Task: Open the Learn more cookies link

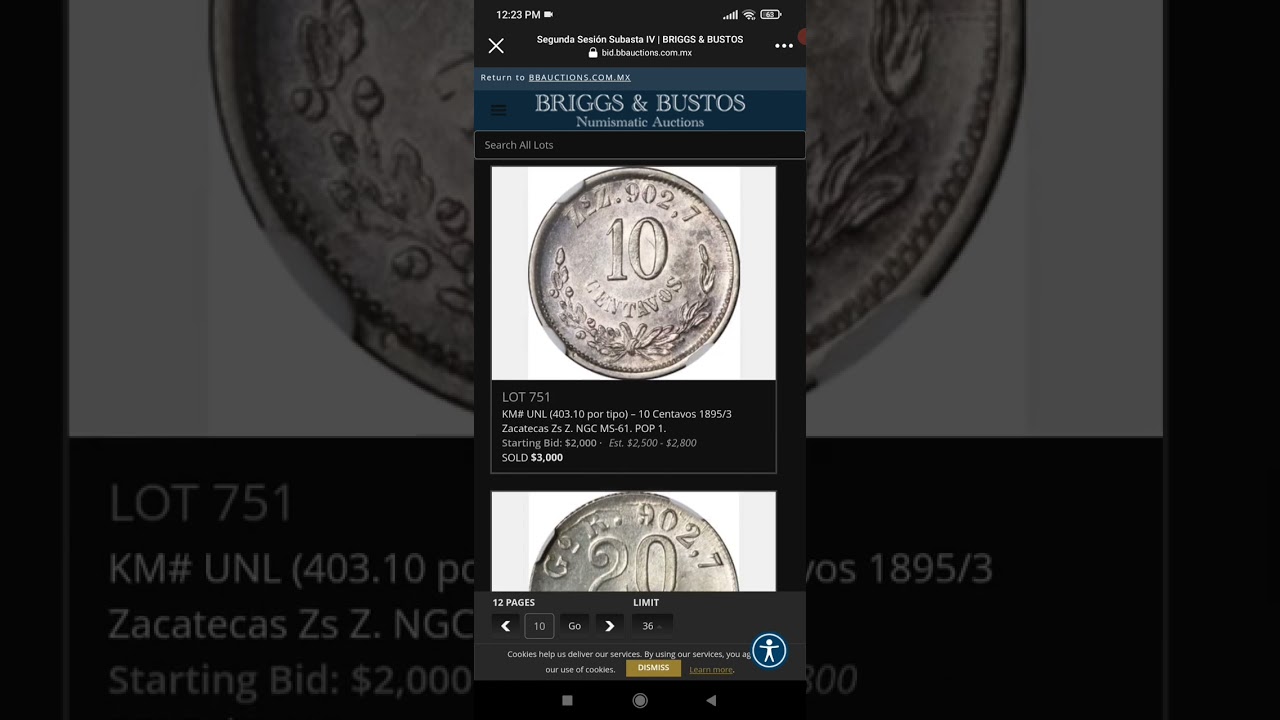Action: tap(711, 670)
